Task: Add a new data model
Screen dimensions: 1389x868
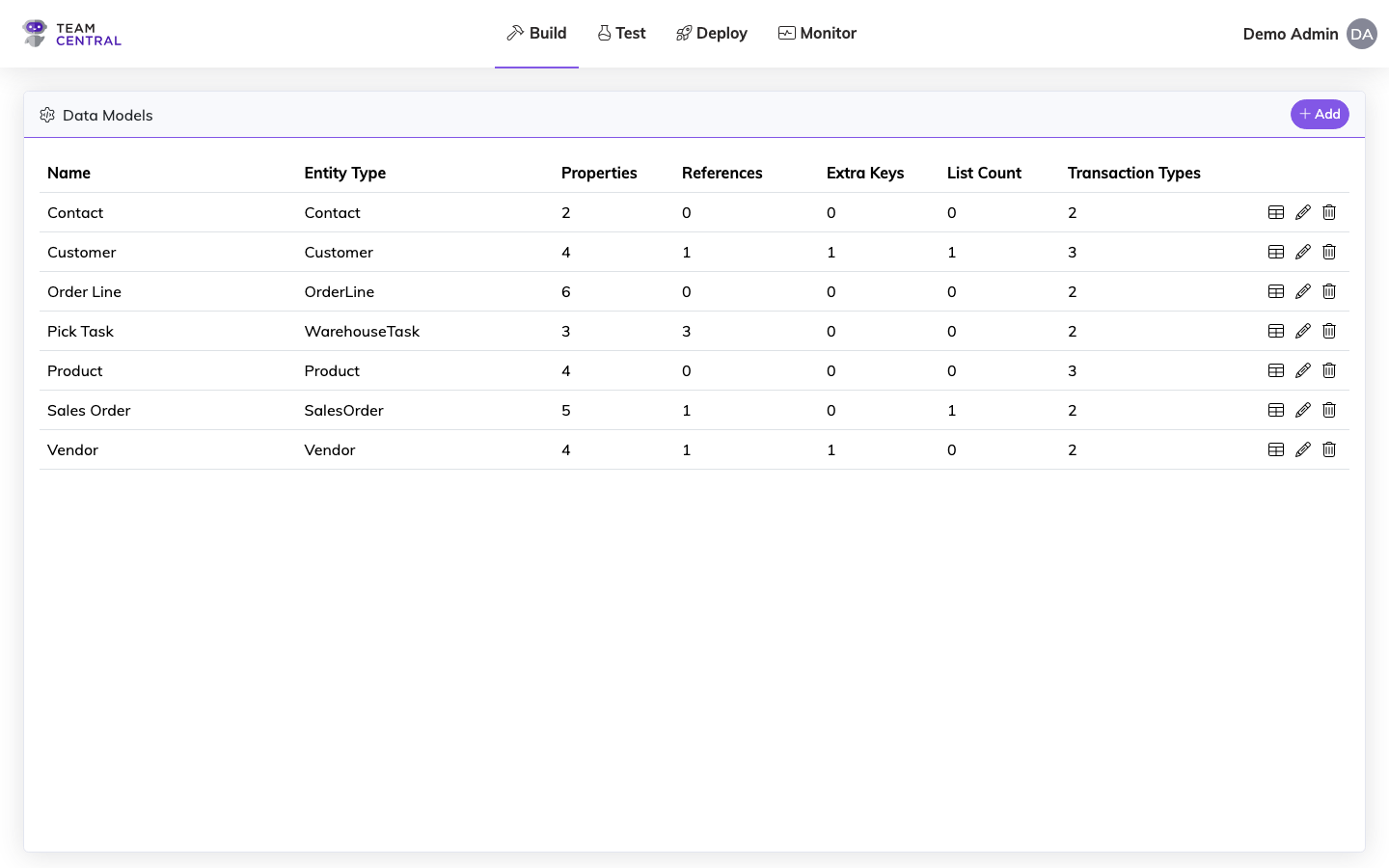Action: 1320,114
